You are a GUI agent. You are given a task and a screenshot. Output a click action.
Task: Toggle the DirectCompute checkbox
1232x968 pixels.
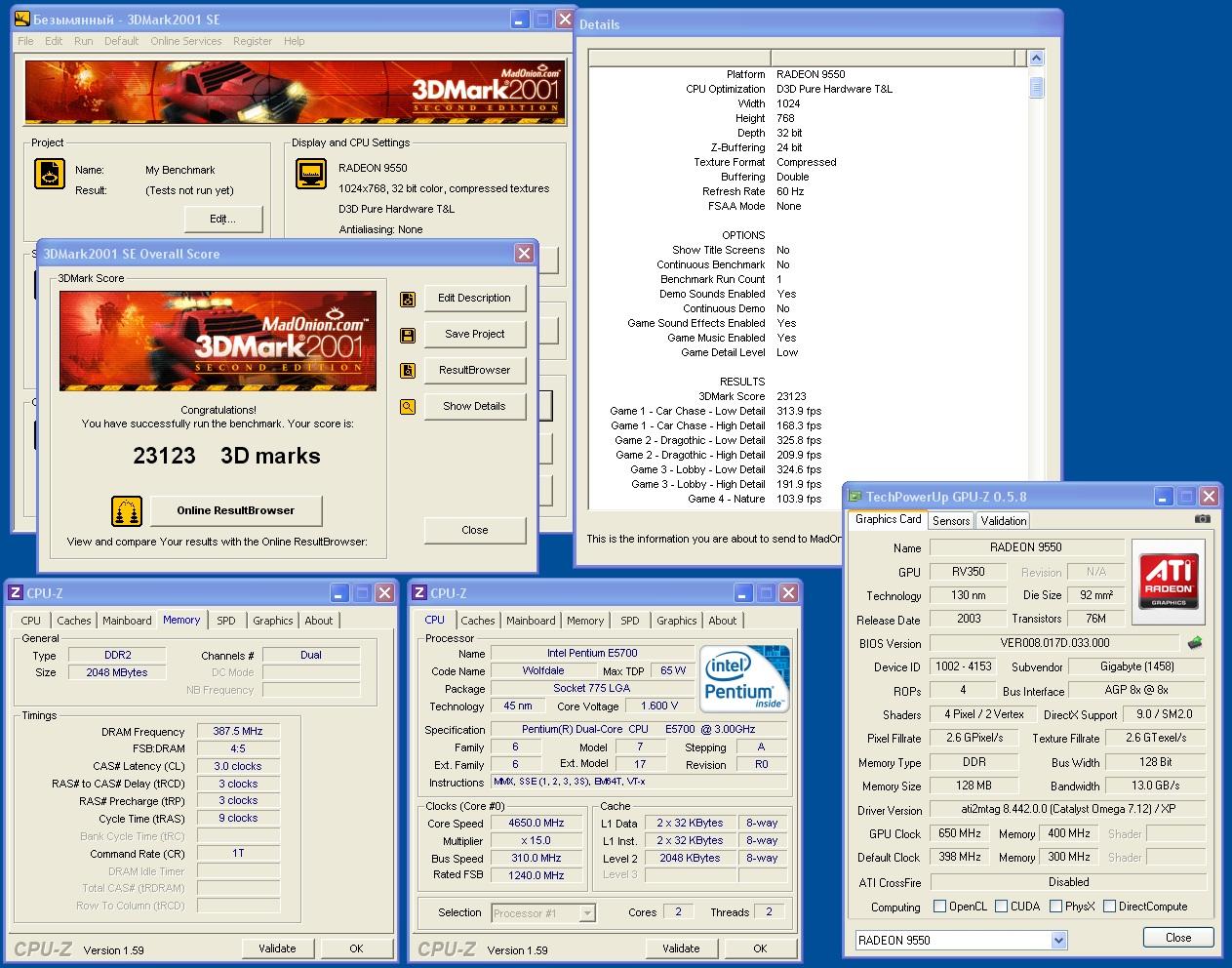[1109, 907]
